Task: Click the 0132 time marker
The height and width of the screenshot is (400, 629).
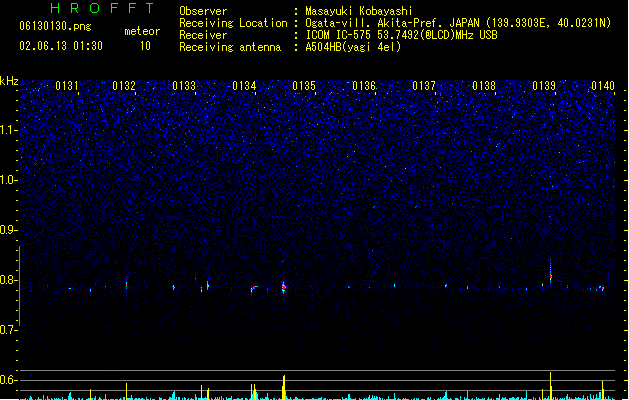Action: 124,86
